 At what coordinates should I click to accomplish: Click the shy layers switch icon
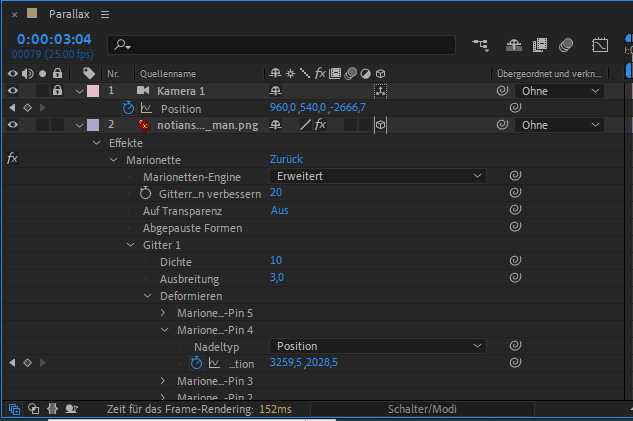pos(513,45)
